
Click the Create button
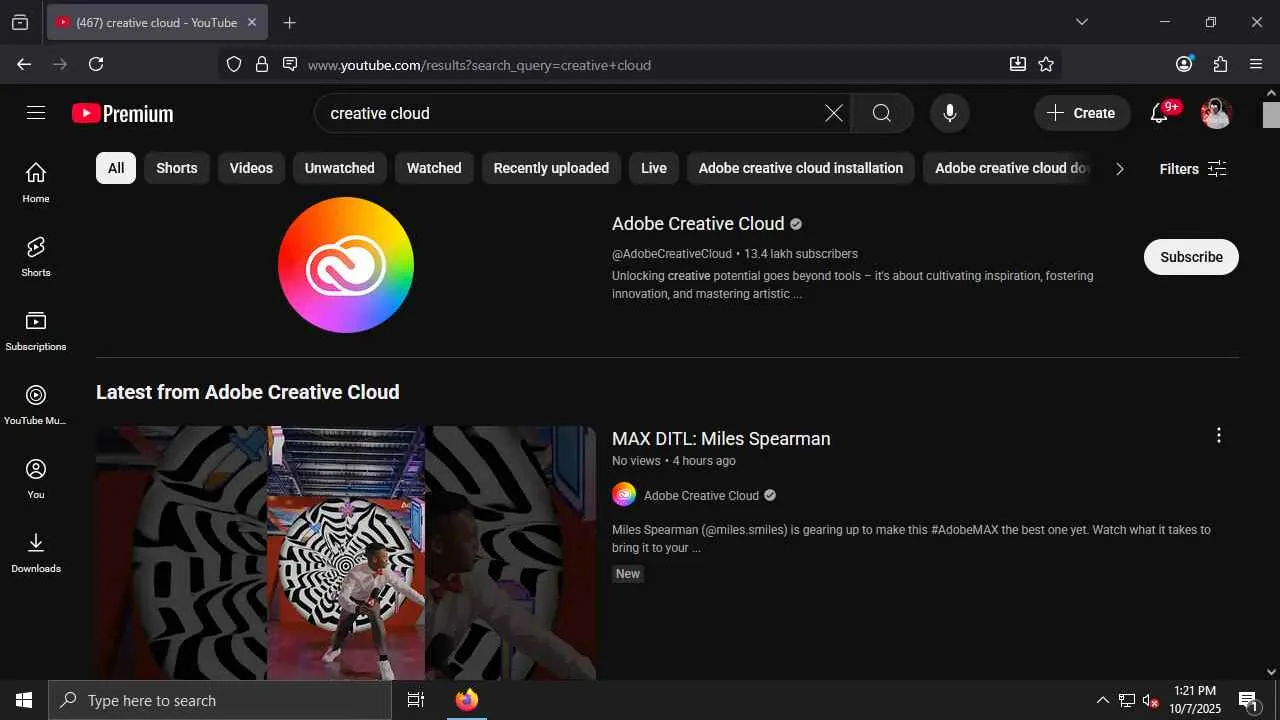tap(1082, 113)
